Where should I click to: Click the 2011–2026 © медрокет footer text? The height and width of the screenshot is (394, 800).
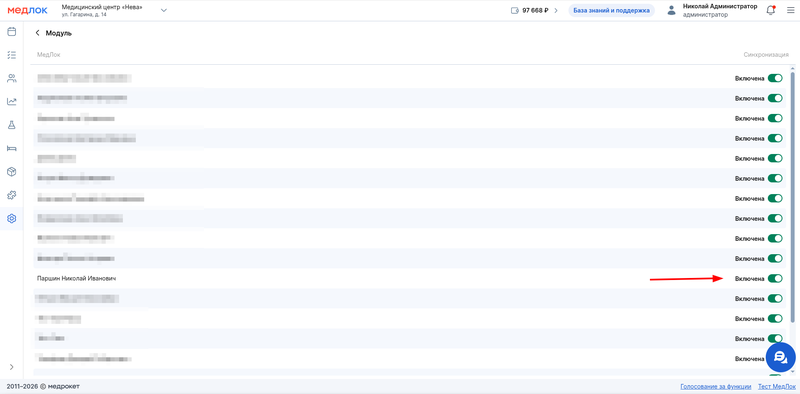43,386
